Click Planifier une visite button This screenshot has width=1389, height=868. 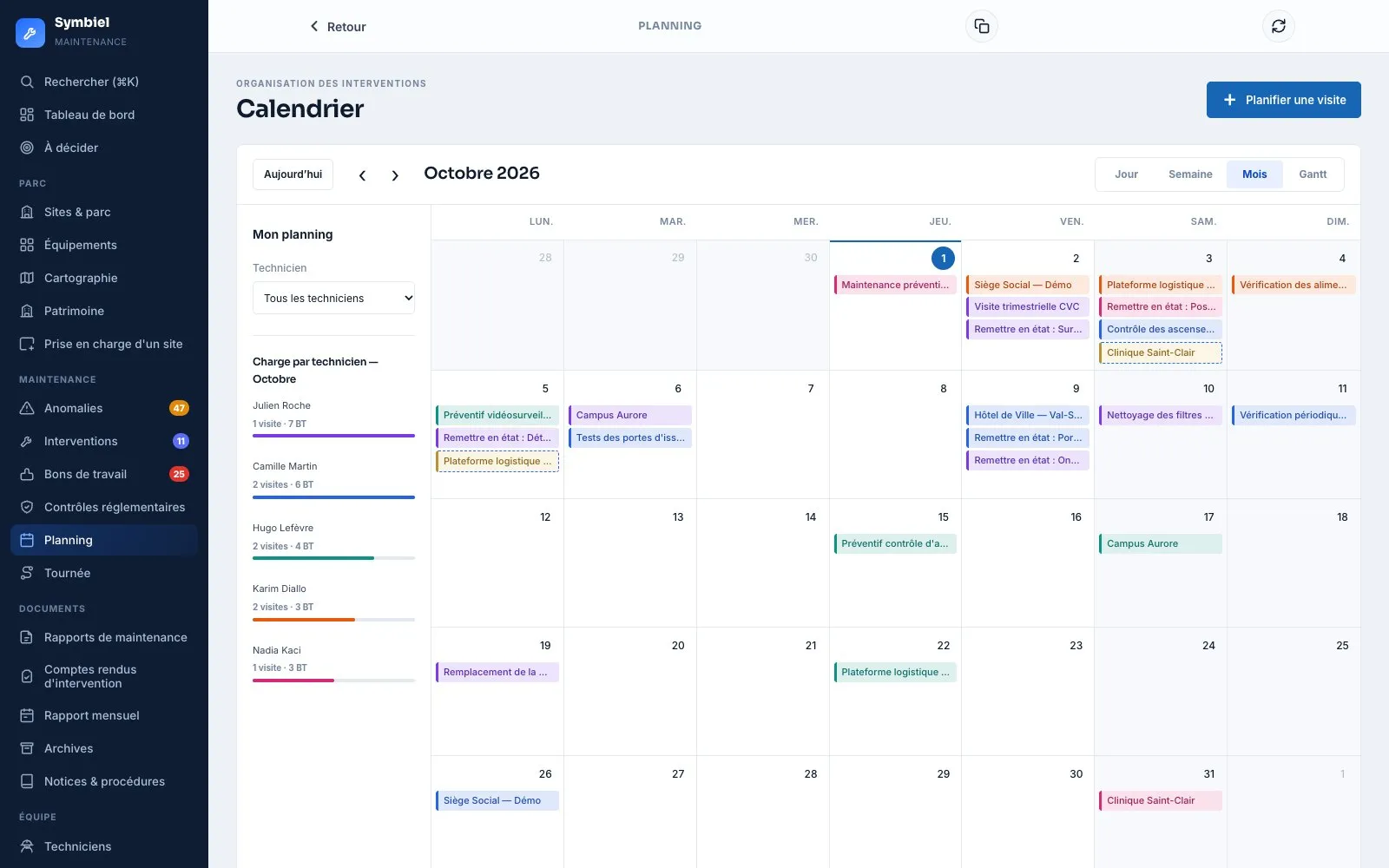(1284, 100)
